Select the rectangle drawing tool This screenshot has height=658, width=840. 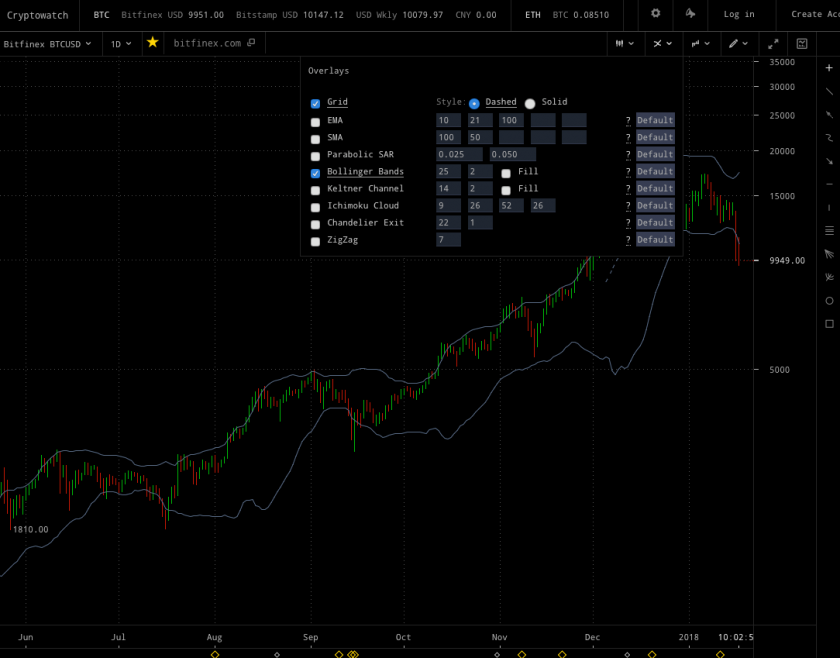click(x=829, y=324)
